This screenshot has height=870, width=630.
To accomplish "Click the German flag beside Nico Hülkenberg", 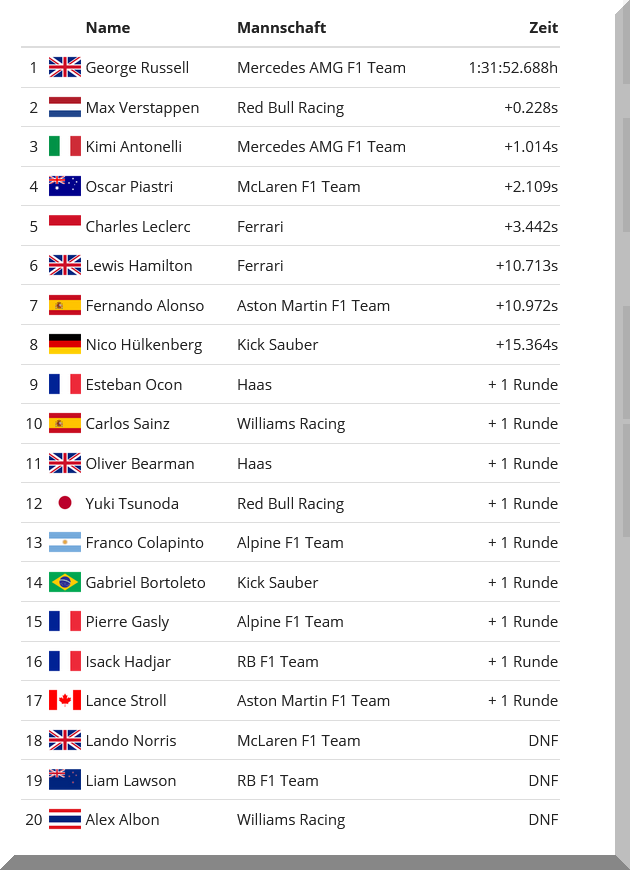I will 65,345.
